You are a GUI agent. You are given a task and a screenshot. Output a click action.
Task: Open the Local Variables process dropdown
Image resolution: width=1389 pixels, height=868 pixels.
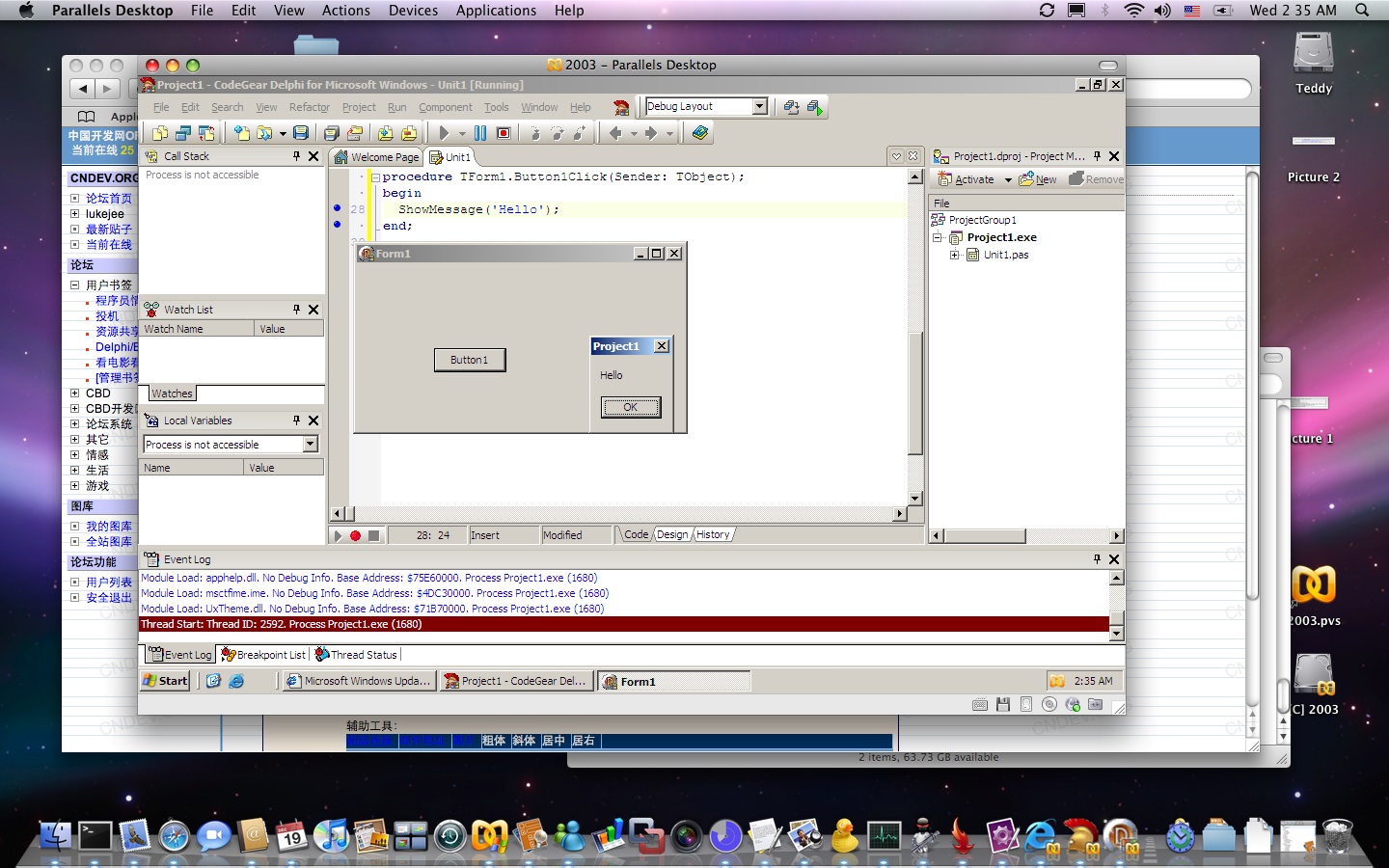click(x=311, y=445)
